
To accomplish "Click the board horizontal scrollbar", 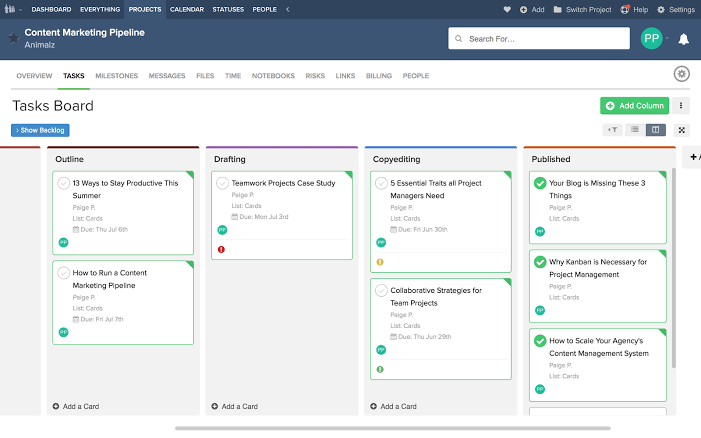I will (393, 429).
